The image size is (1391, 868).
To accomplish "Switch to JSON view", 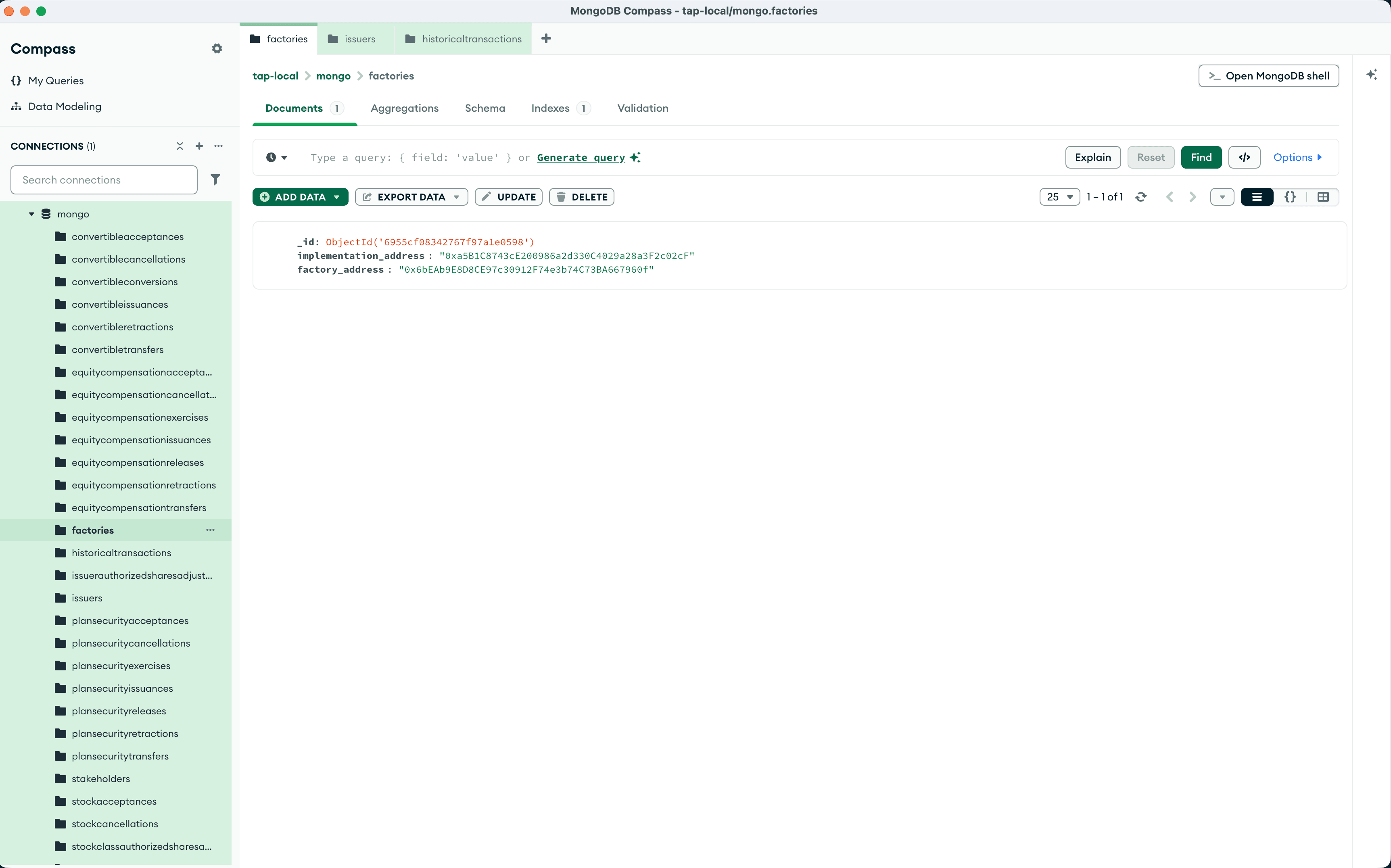I will point(1289,197).
